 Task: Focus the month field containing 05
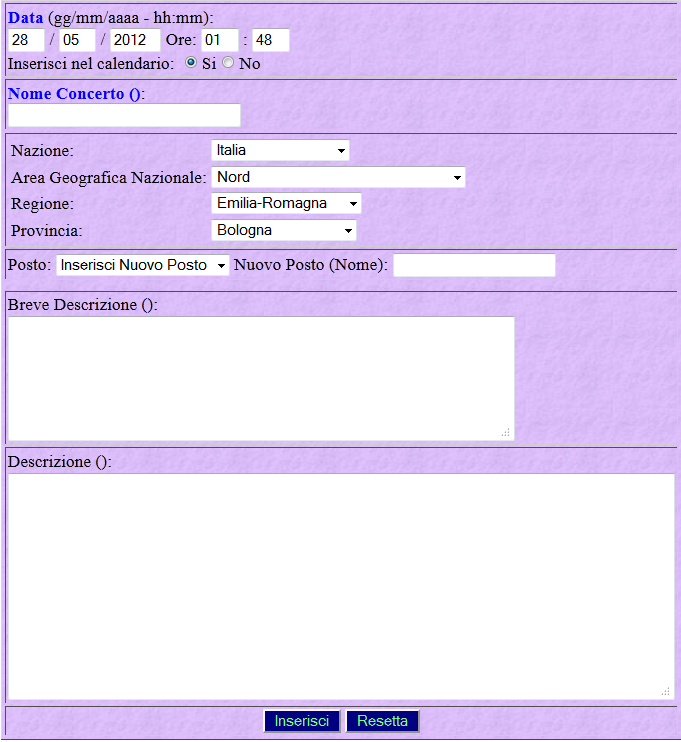click(x=77, y=40)
